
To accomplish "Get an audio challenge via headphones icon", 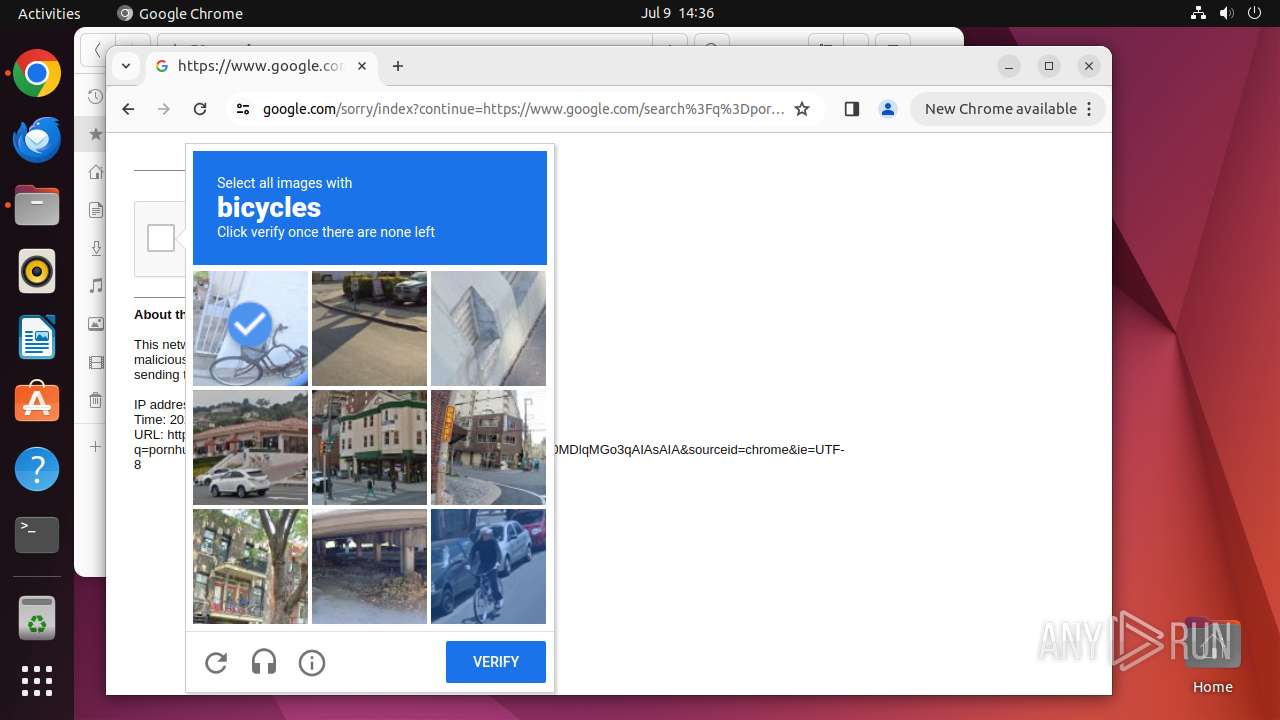I will (x=264, y=662).
